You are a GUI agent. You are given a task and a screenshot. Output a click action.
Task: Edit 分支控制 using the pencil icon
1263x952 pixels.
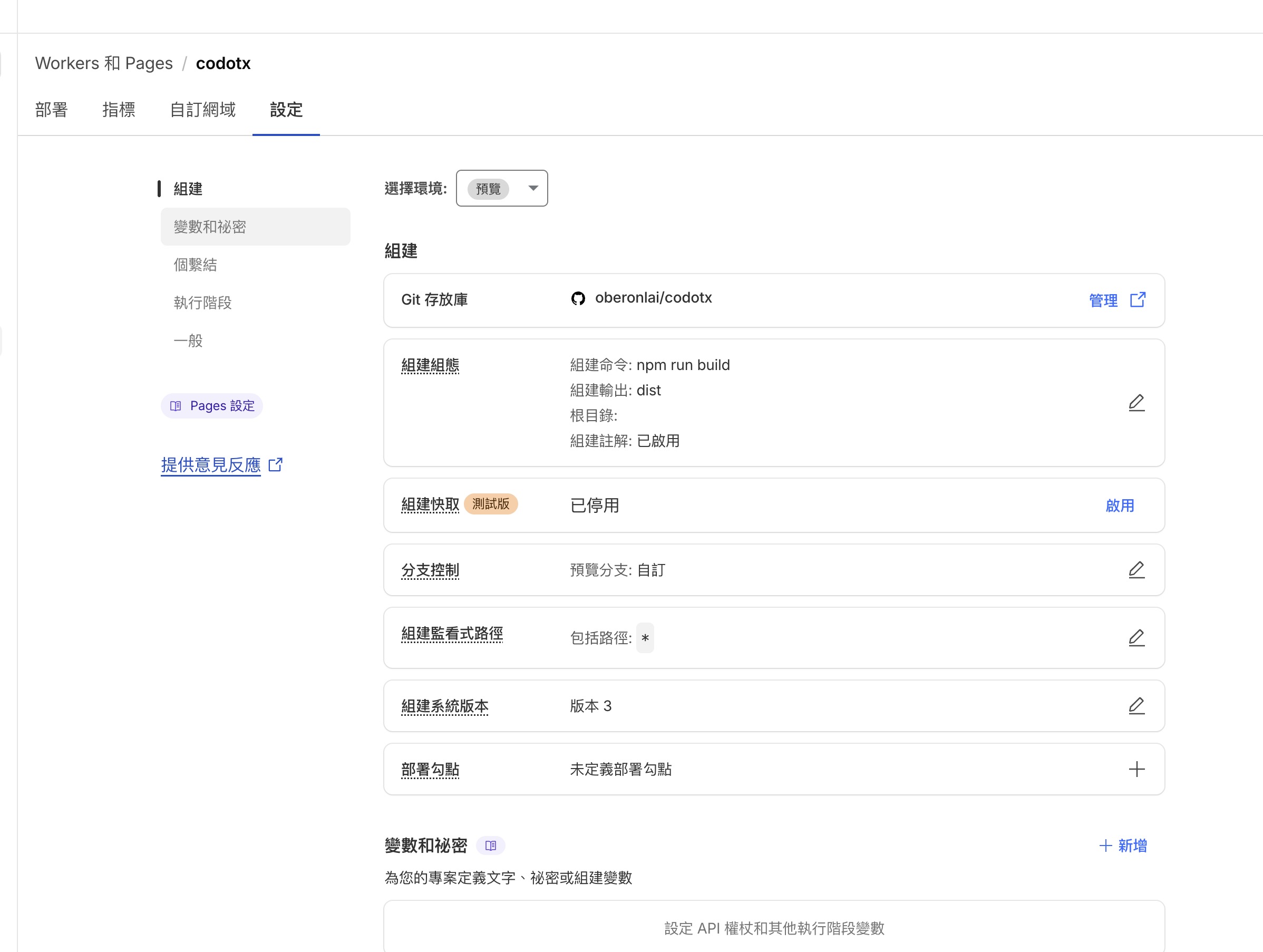pos(1137,569)
